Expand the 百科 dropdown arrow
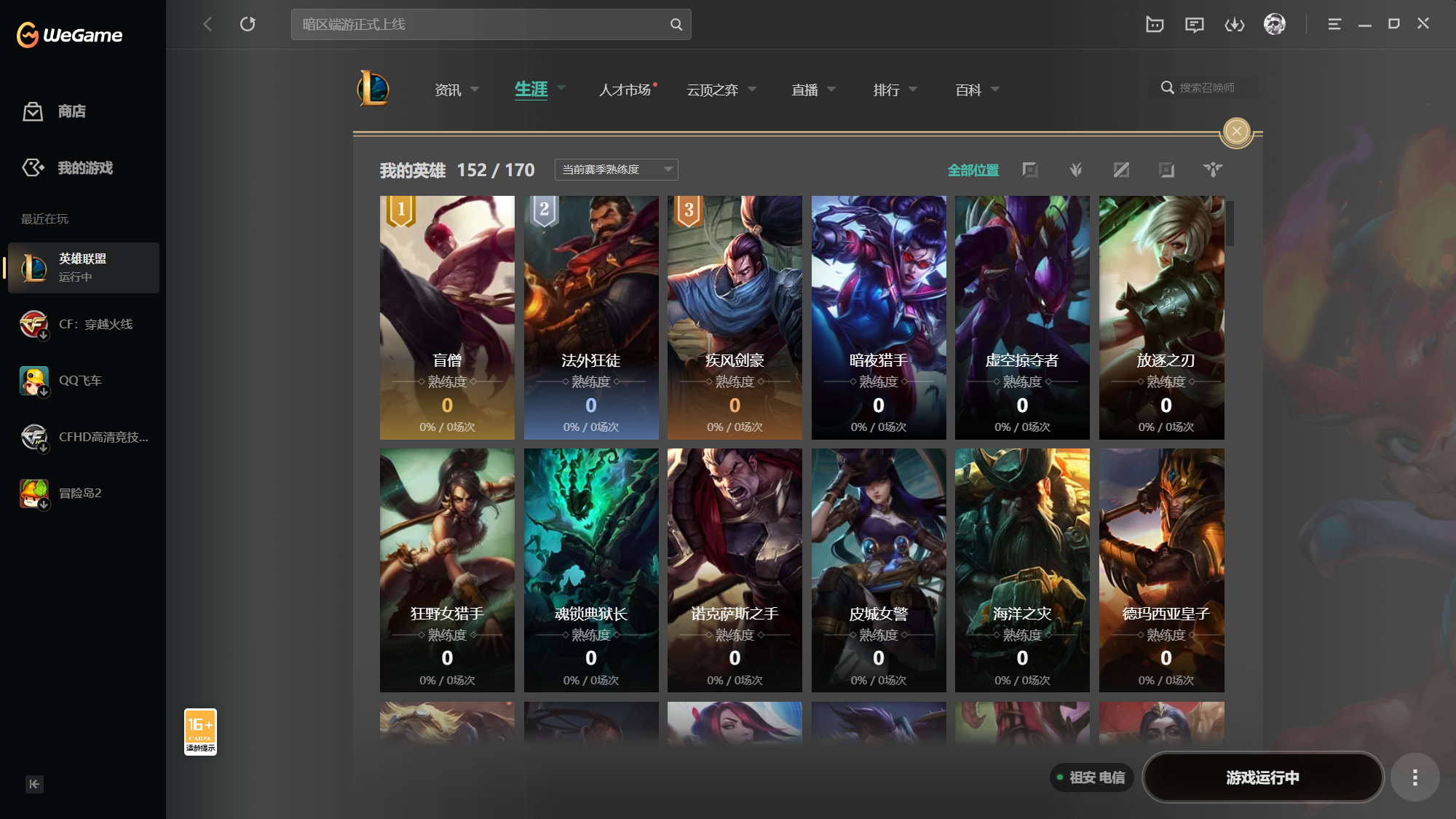The width and height of the screenshot is (1456, 819). [995, 90]
